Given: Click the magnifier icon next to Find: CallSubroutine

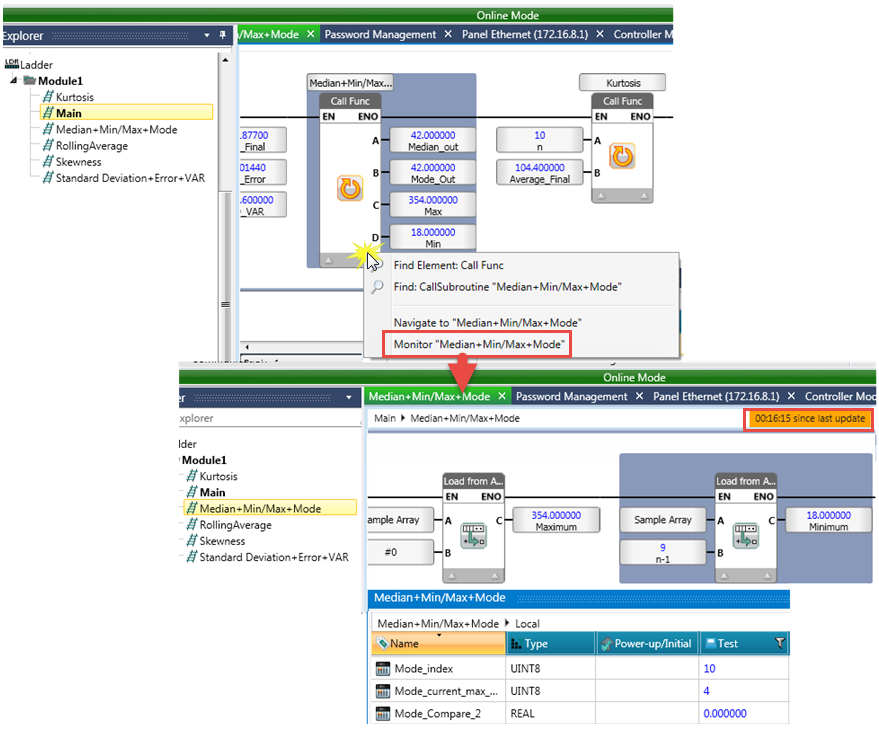Looking at the screenshot, I should 377,287.
